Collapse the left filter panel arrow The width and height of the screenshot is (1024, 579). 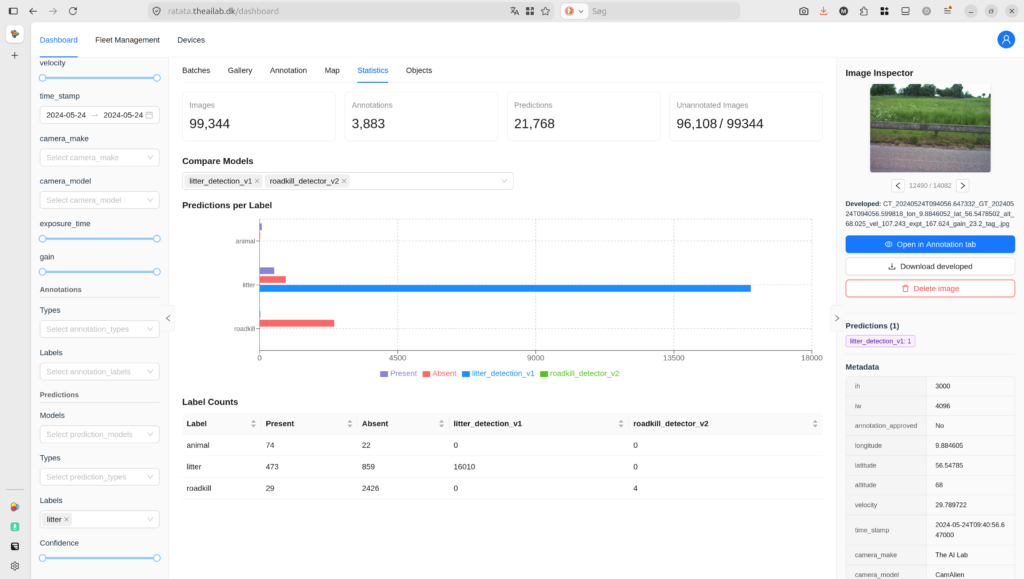point(168,318)
